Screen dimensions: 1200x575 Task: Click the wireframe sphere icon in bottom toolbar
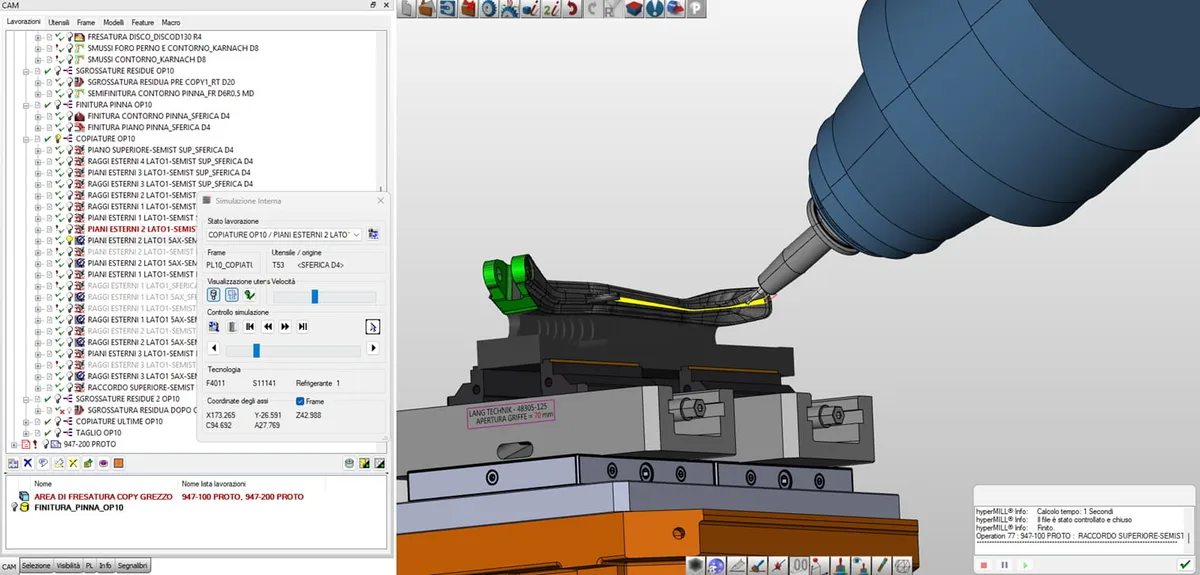(903, 566)
